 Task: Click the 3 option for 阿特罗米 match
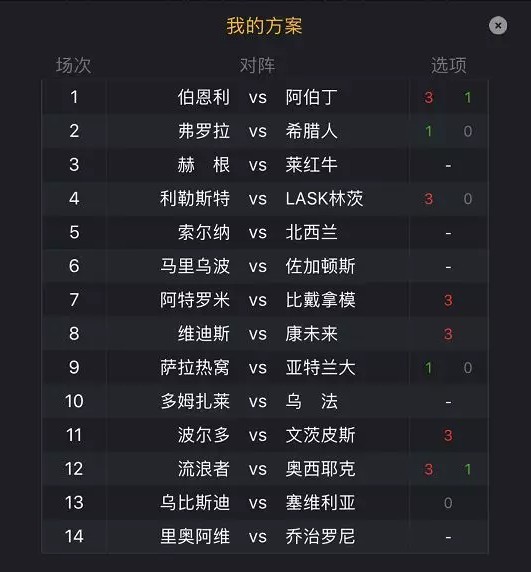pyautogui.click(x=448, y=300)
